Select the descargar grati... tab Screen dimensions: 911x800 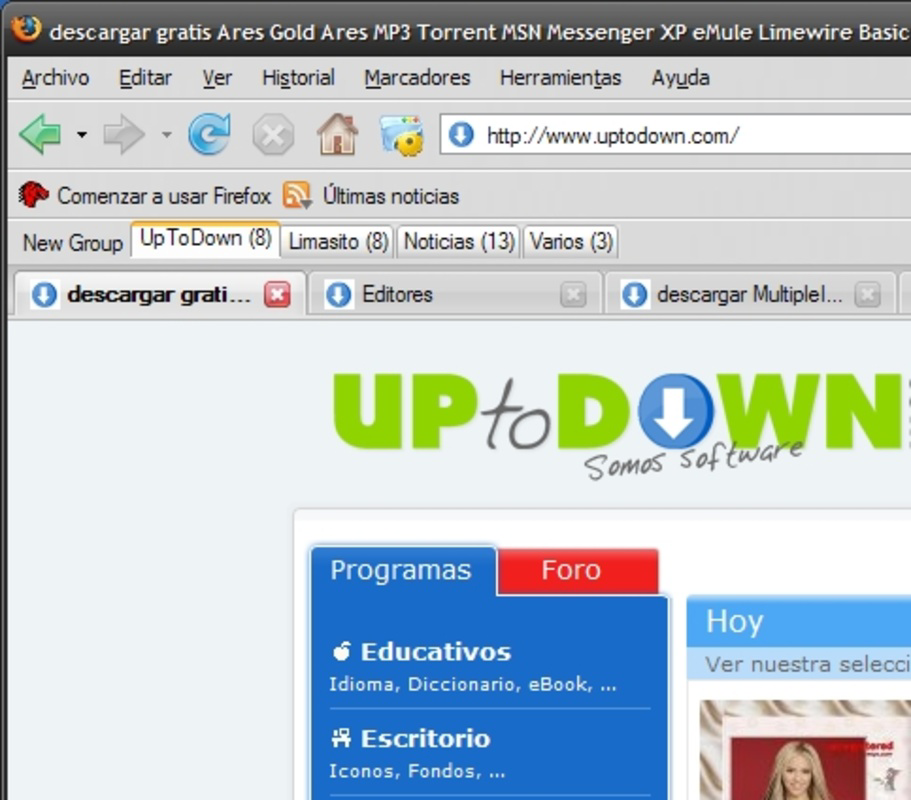click(160, 294)
